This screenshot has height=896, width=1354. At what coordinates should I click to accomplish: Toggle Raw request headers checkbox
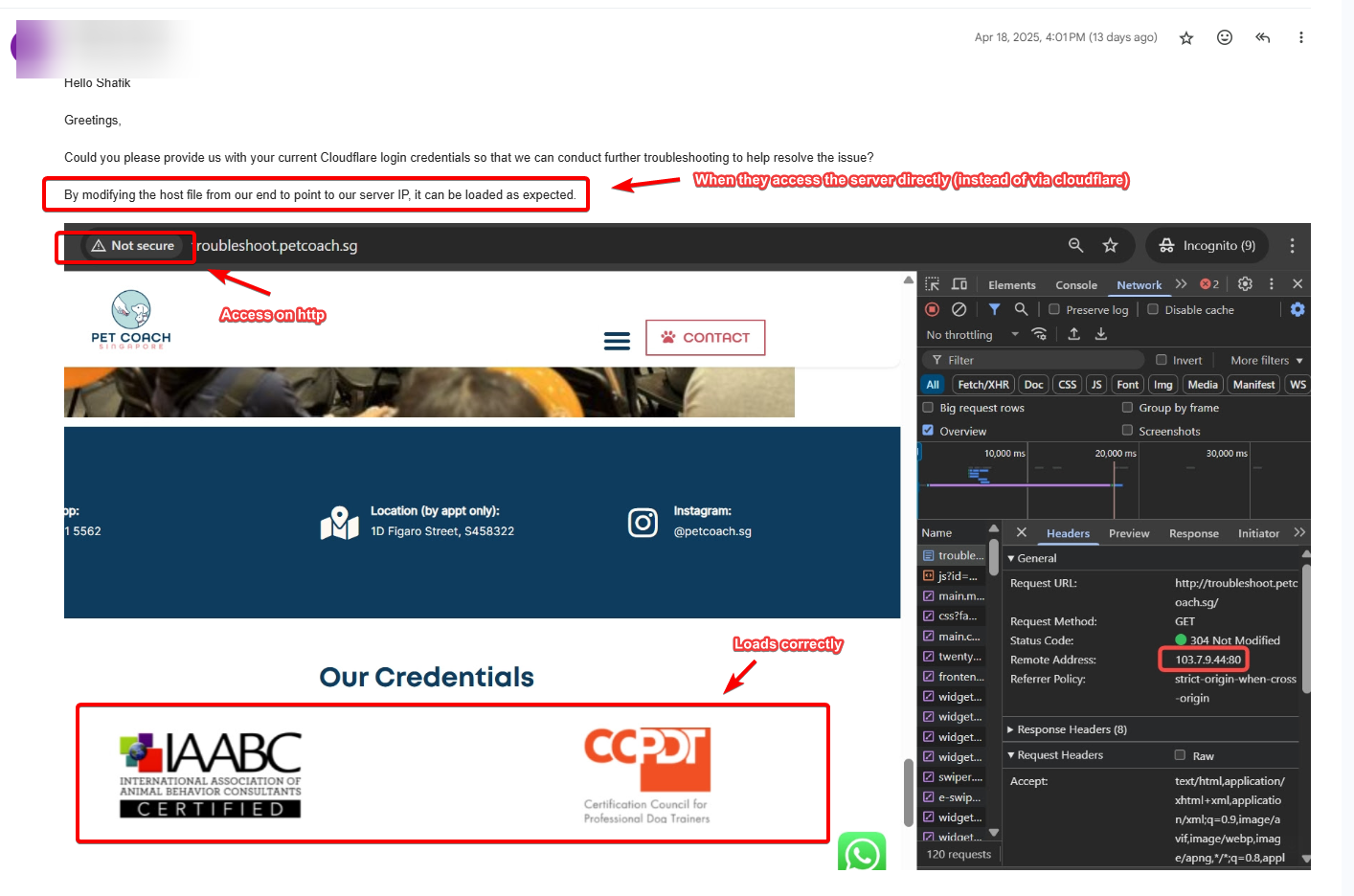1180,755
